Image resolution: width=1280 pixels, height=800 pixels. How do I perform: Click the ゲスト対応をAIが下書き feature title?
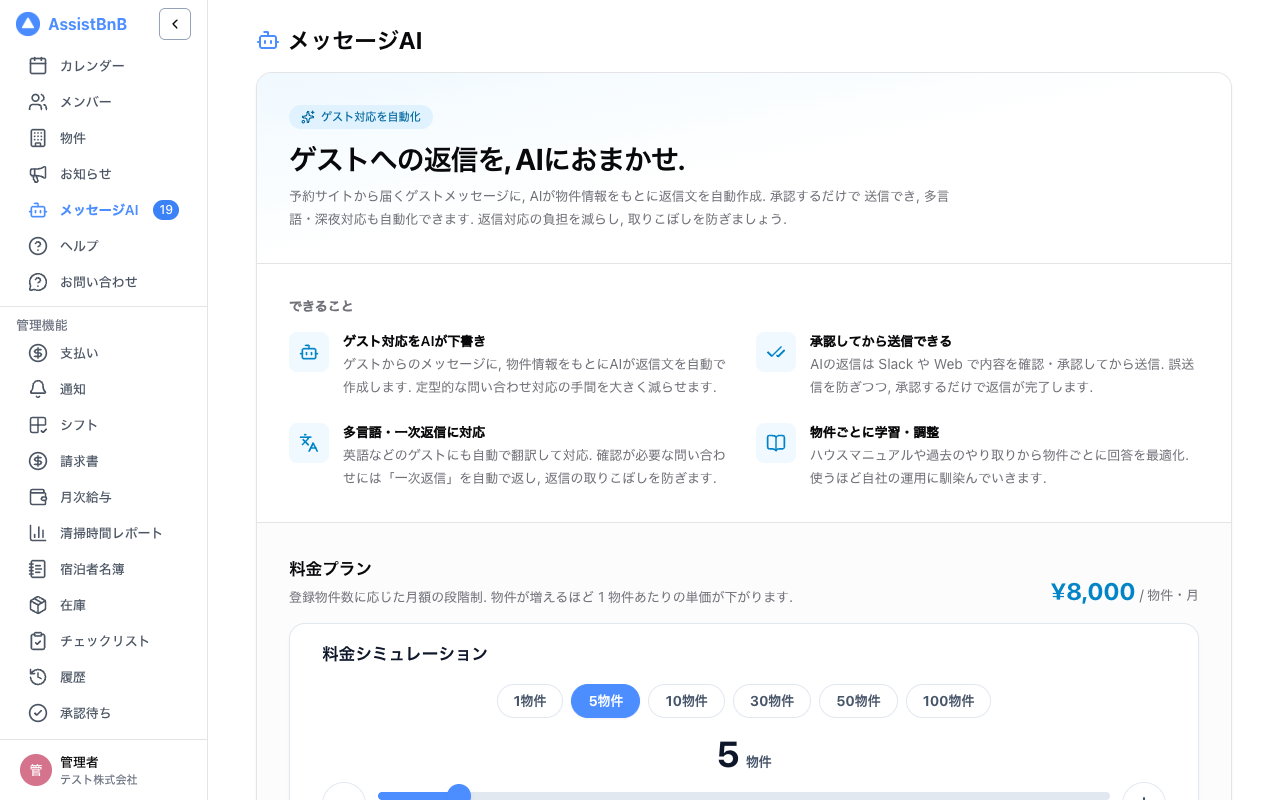point(414,341)
